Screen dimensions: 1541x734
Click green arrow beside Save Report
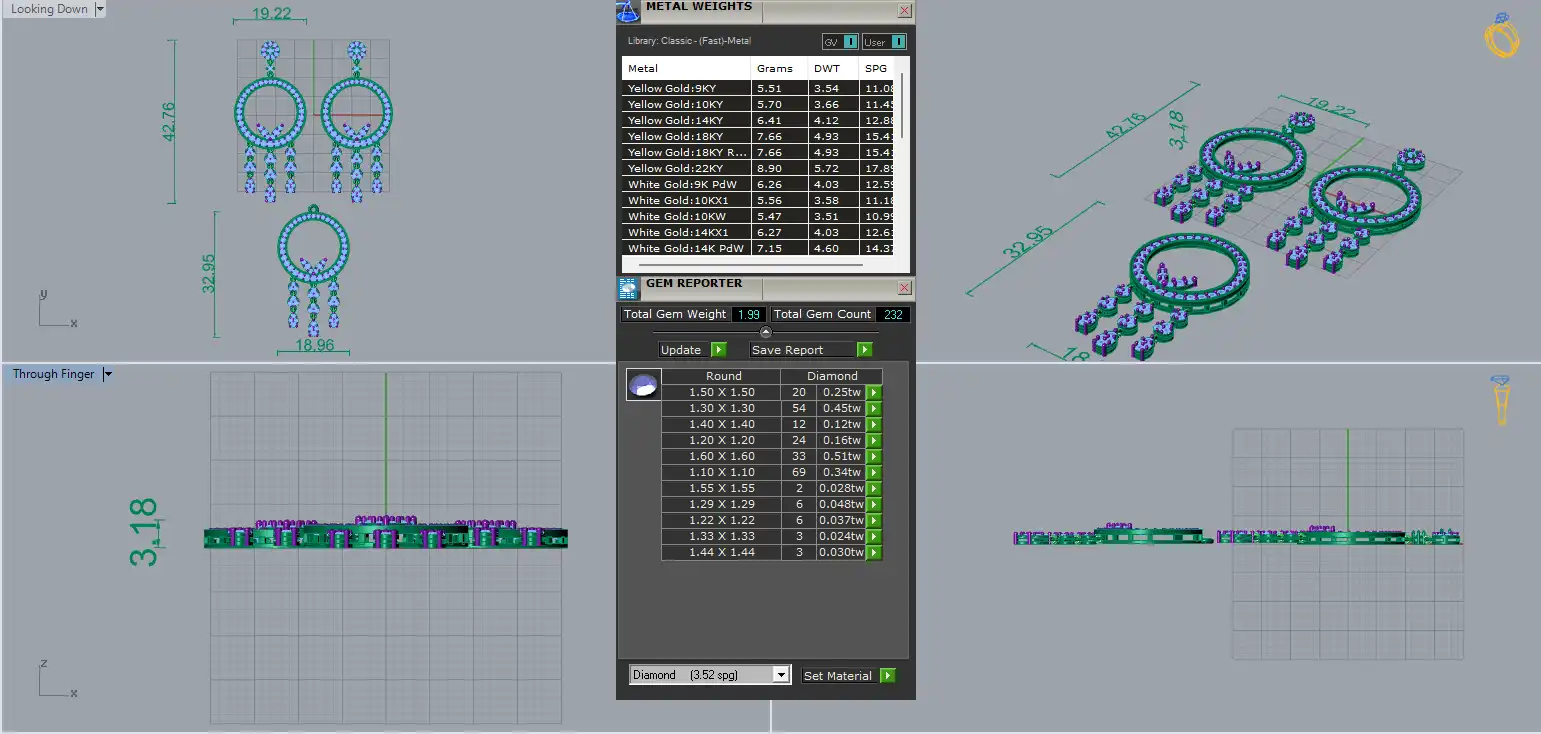(865, 350)
